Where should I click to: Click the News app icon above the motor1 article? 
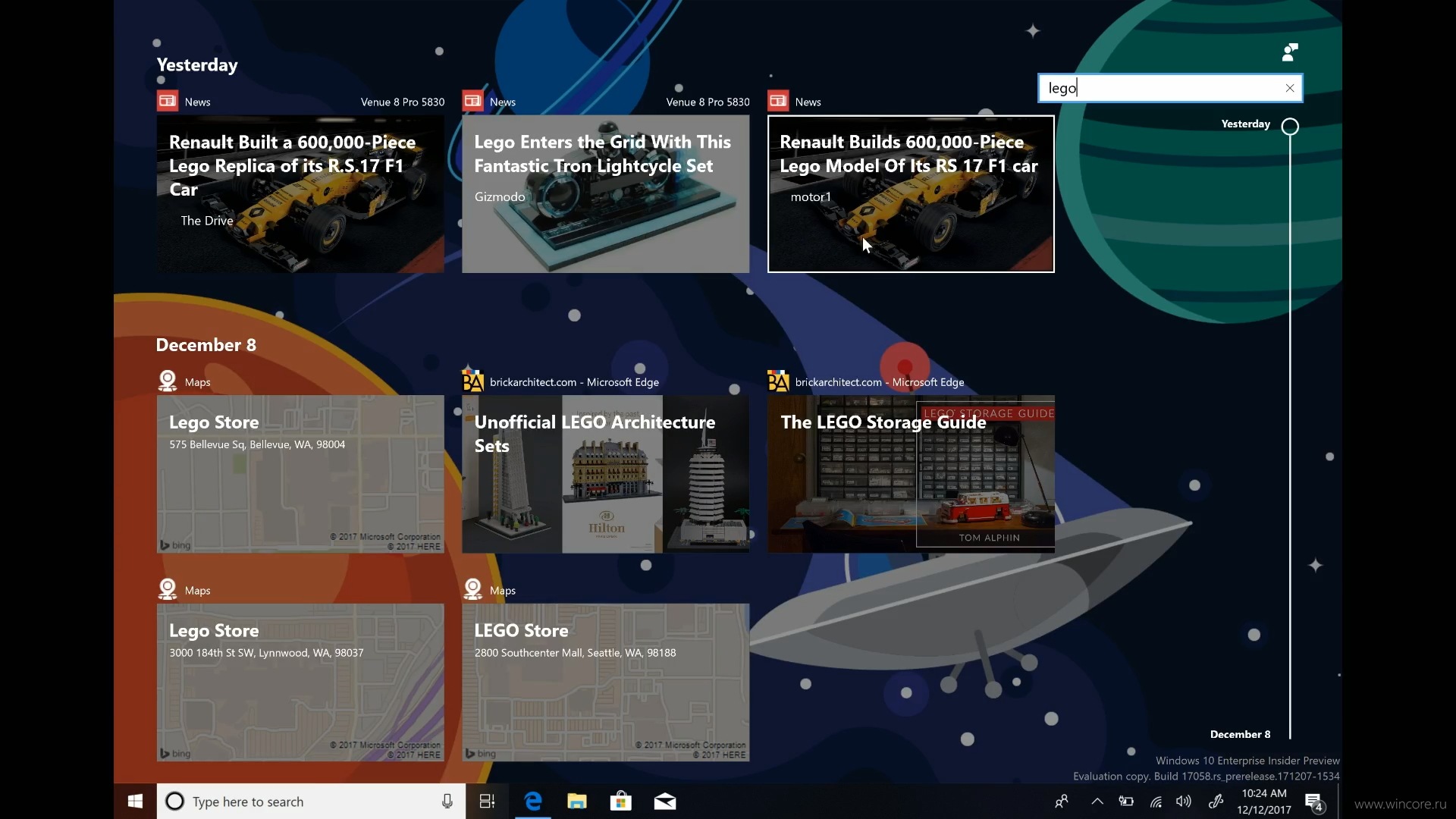(x=778, y=101)
